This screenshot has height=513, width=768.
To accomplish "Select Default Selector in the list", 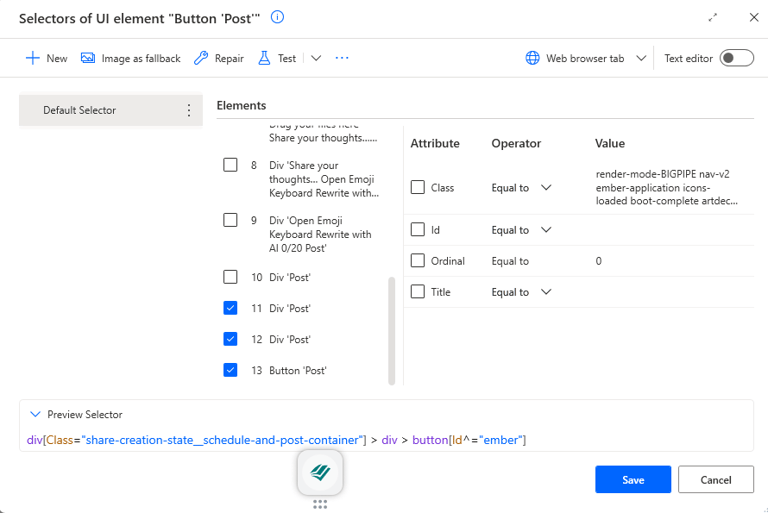I will point(80,110).
